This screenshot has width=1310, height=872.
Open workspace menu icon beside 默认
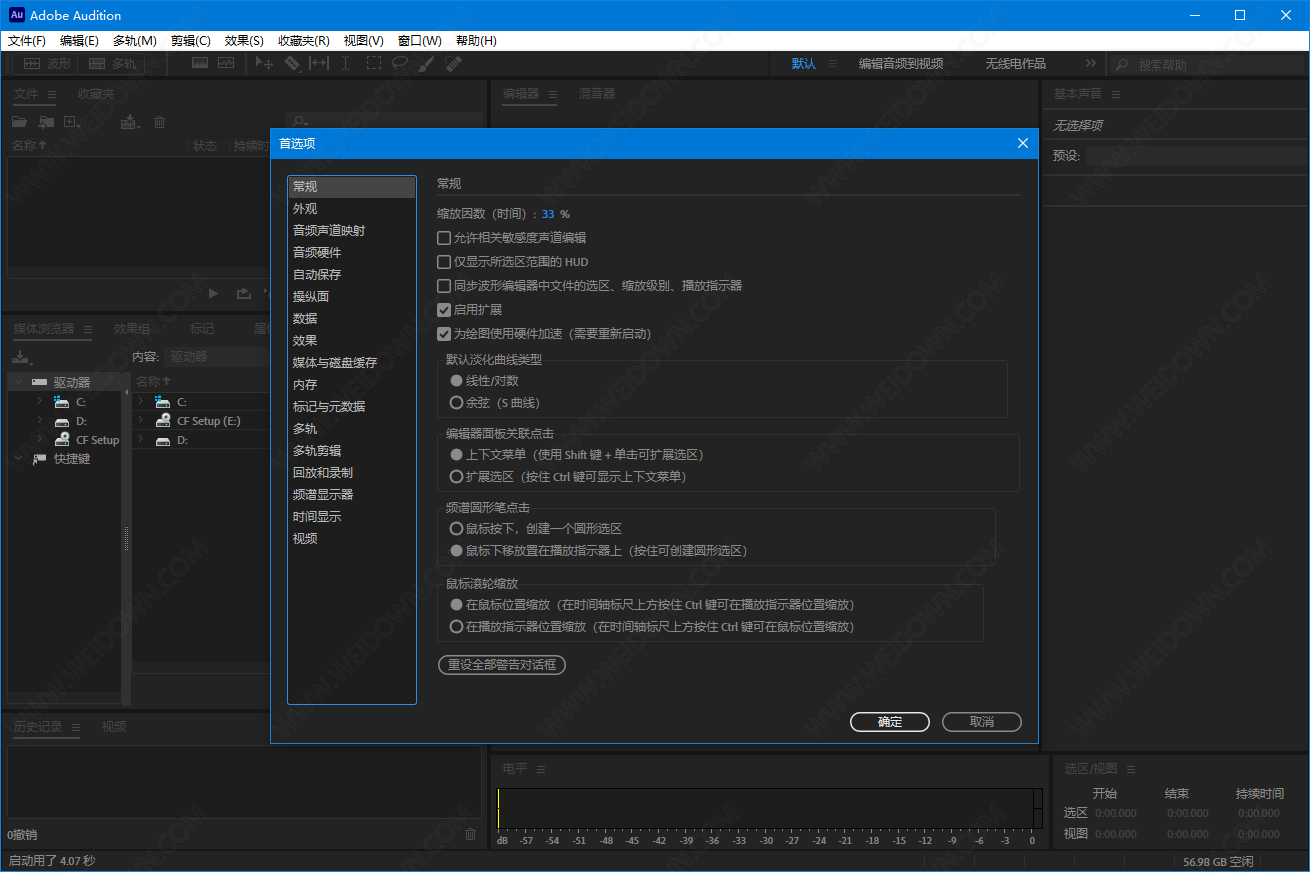click(x=832, y=63)
